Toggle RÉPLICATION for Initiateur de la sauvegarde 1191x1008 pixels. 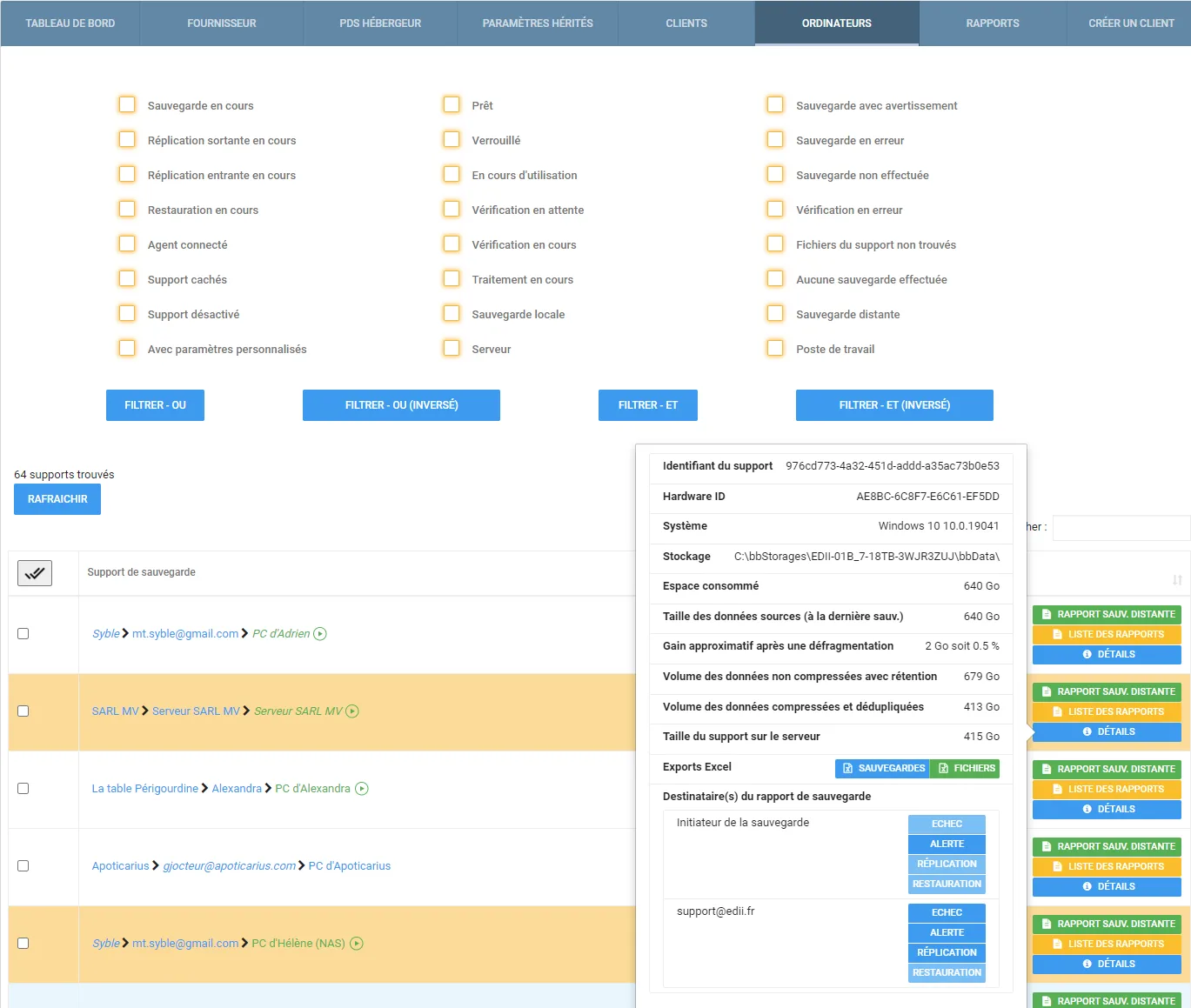coord(947,864)
